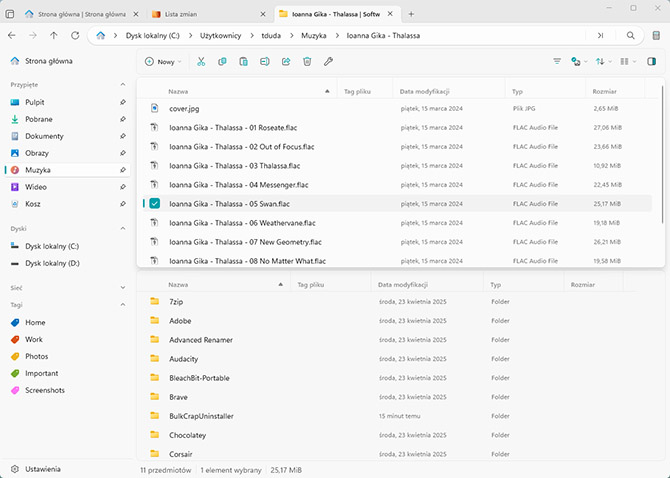Click the home icon in the address bar
This screenshot has height=478, width=670.
(100, 35)
